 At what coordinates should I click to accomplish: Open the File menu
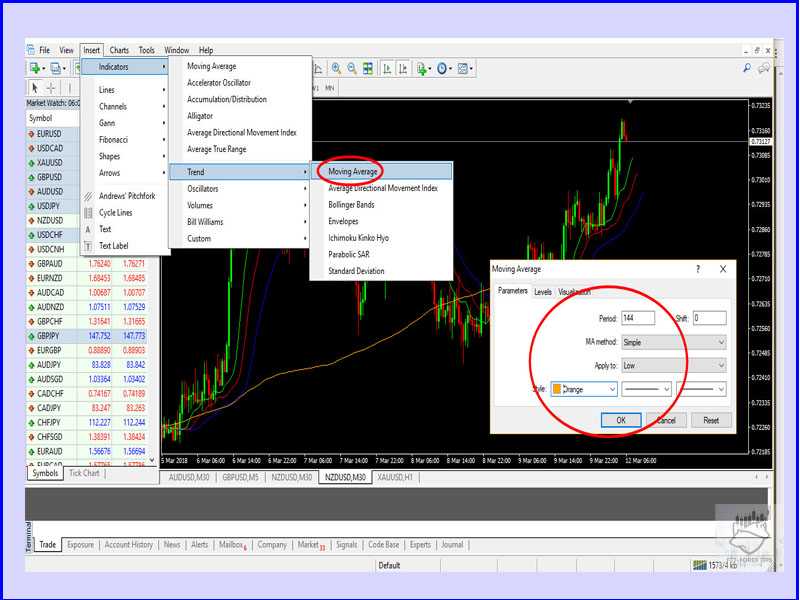pos(44,51)
